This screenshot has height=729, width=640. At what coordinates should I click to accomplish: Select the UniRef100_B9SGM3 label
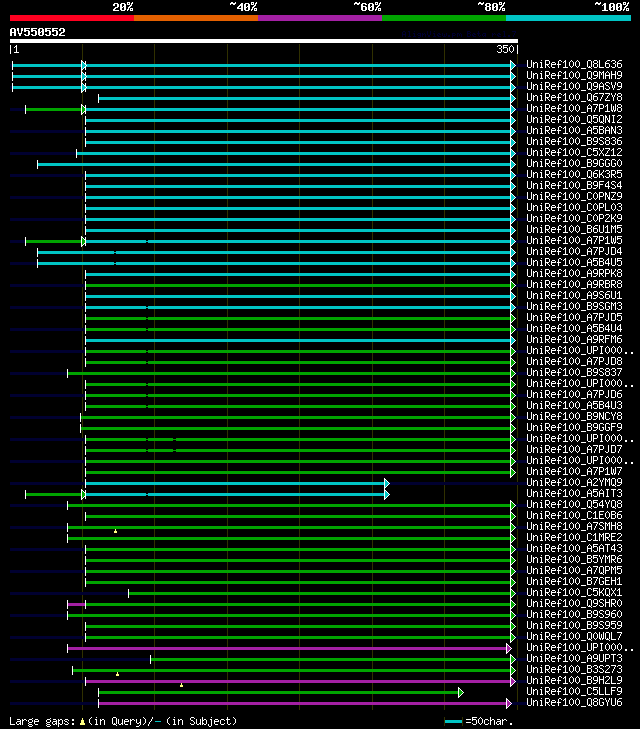point(574,306)
